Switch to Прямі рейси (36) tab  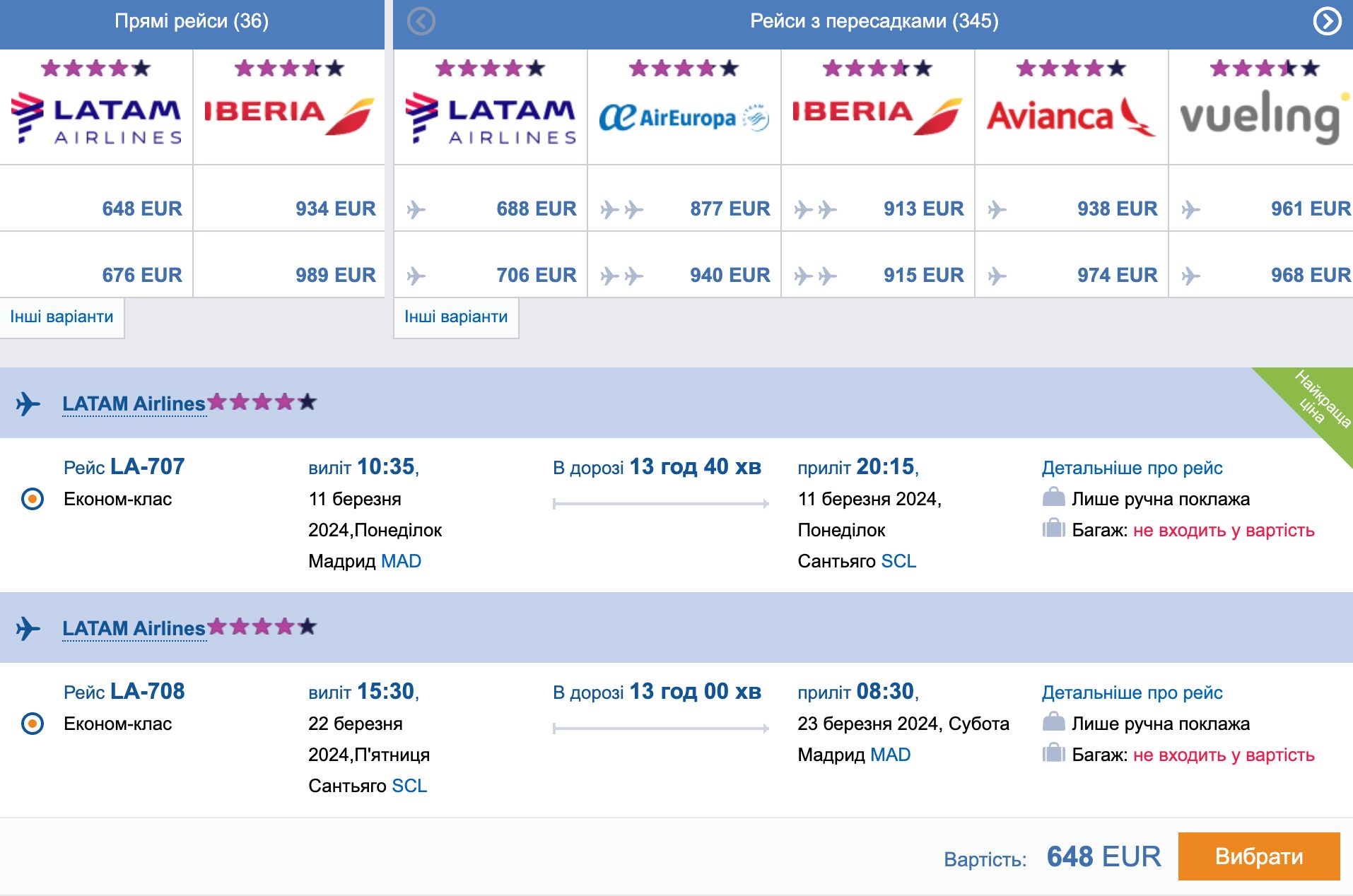[x=192, y=21]
